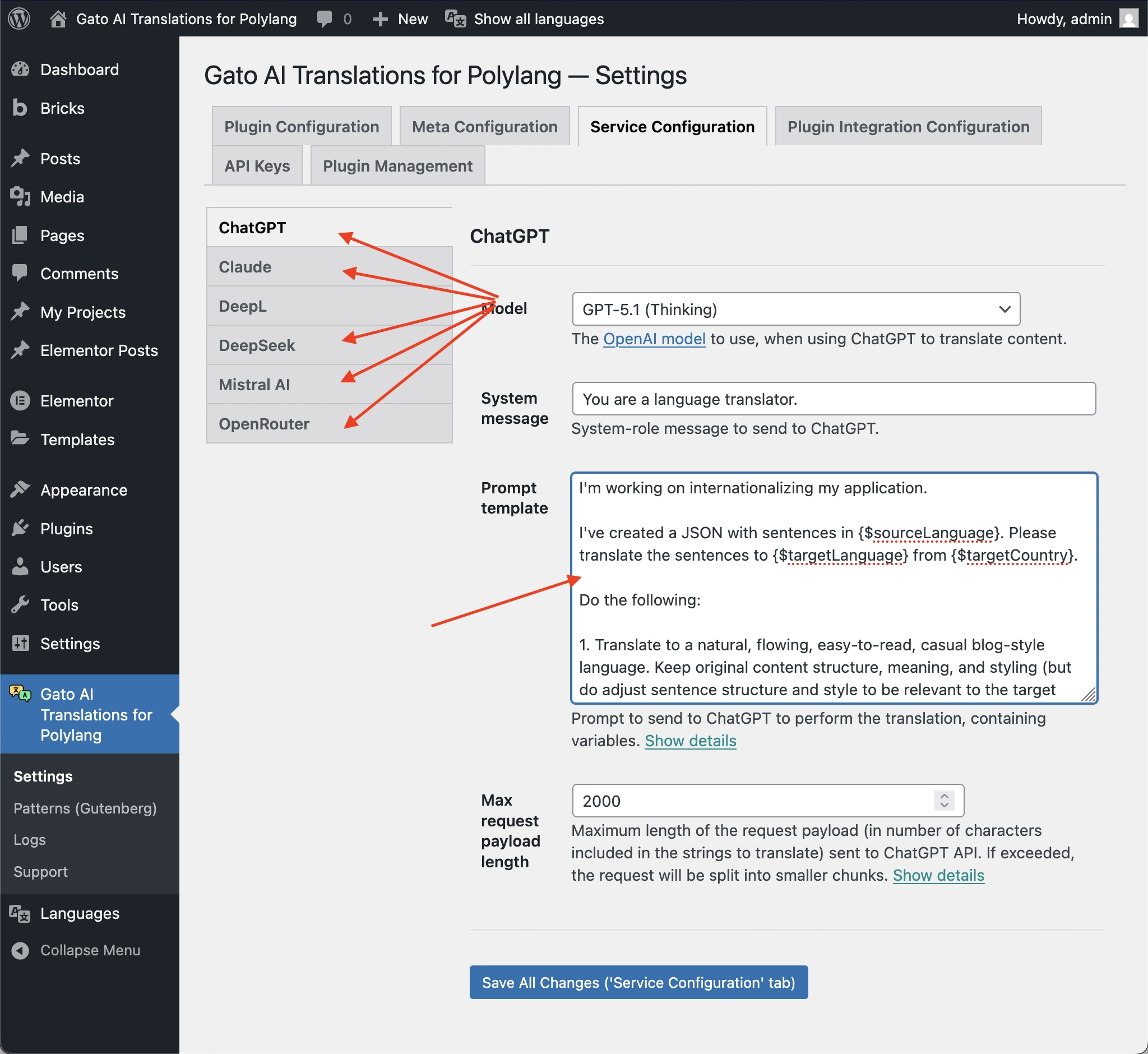Click the Languages icon in sidebar

[20, 913]
